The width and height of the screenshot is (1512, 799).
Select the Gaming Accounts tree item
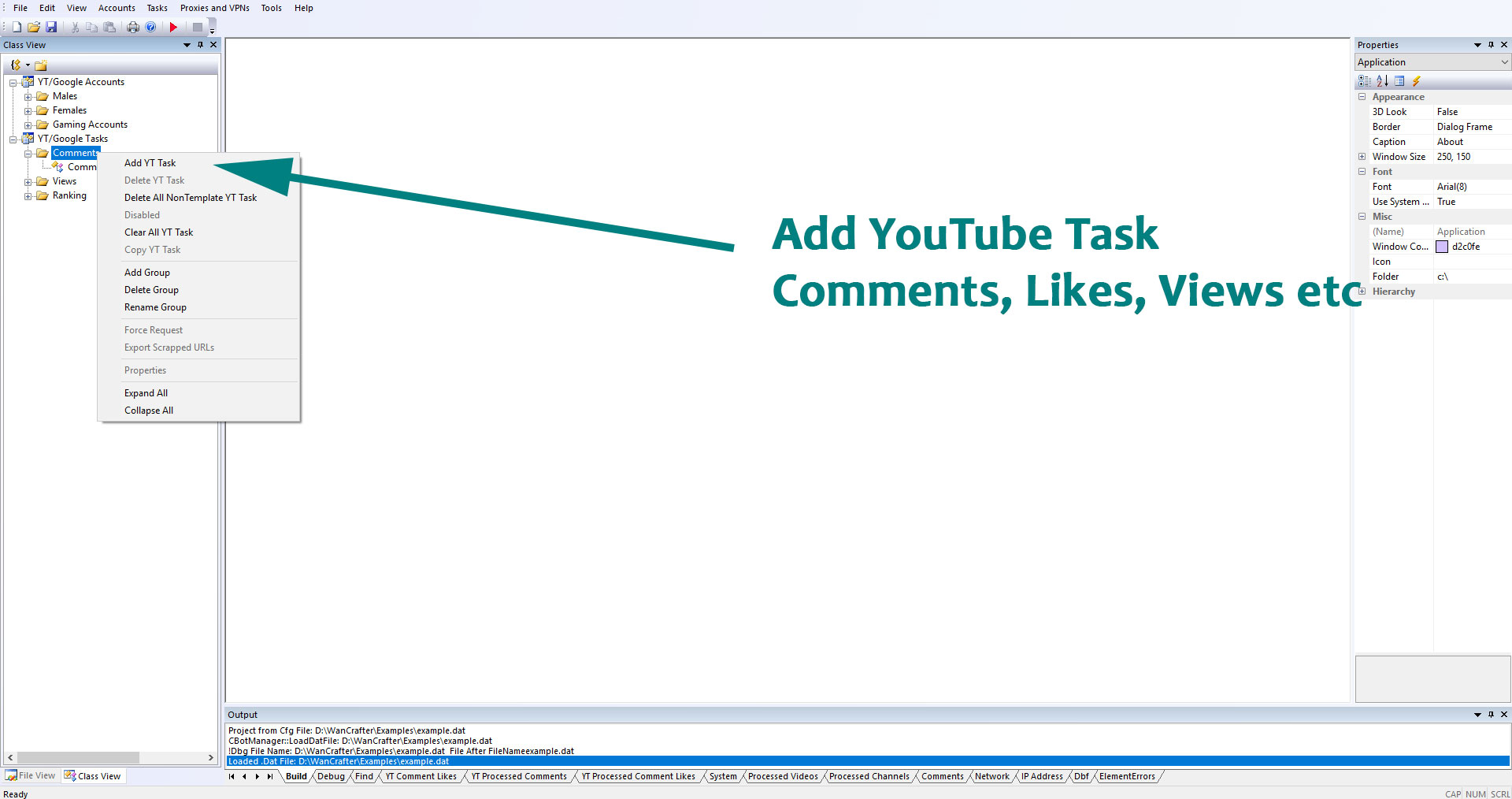(90, 124)
